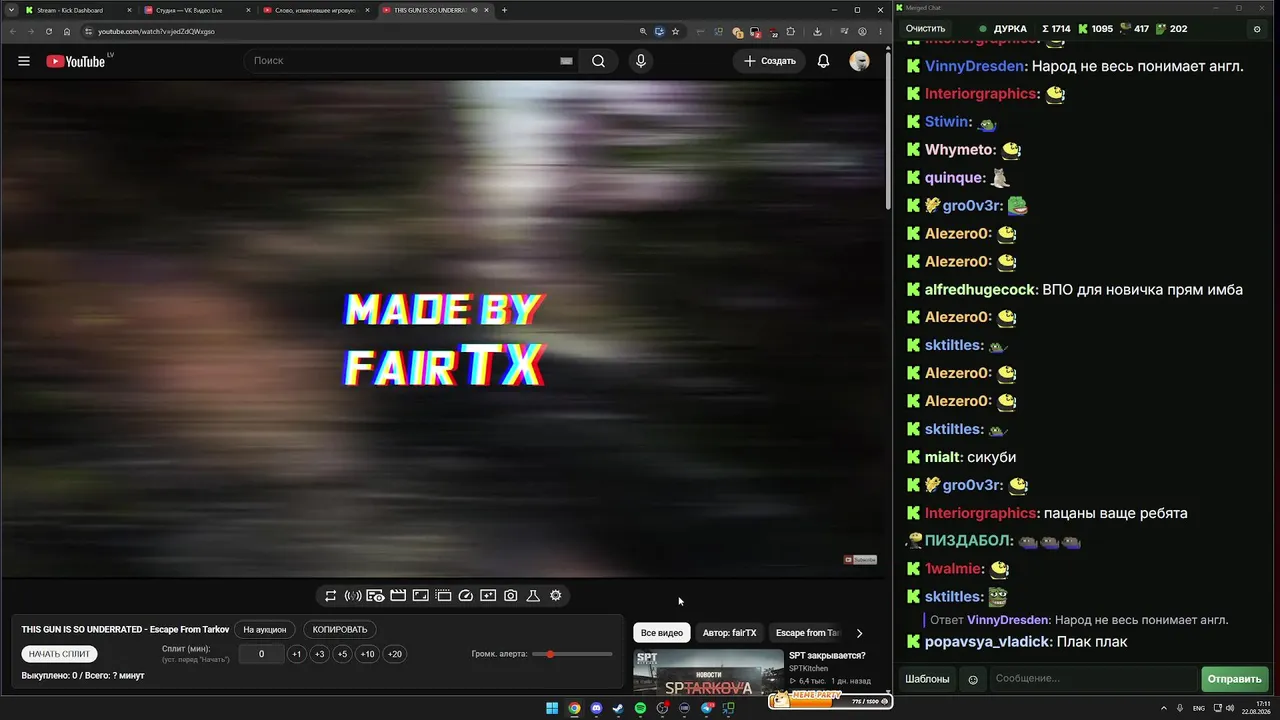1280x720 pixels.
Task: Open settings gear in player toolbar
Action: pos(556,596)
